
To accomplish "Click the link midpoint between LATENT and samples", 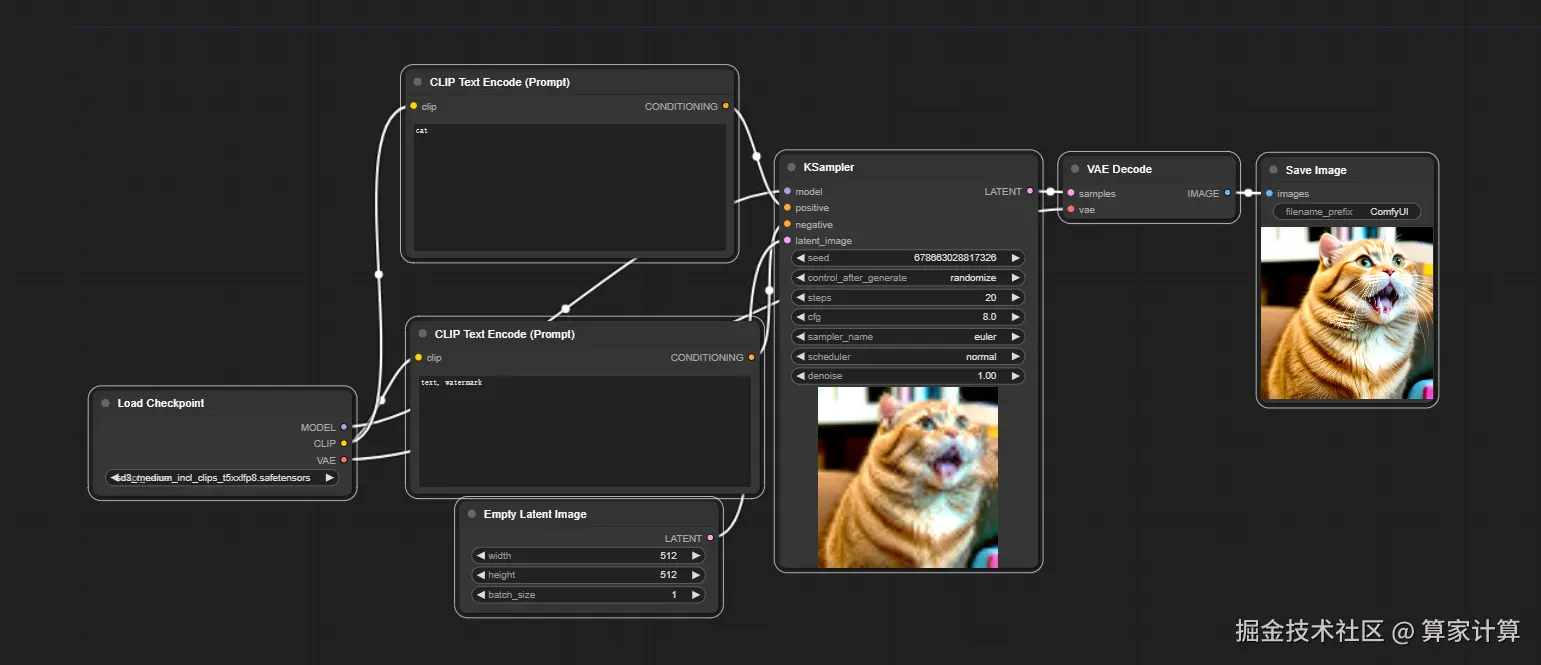I will 1050,191.
